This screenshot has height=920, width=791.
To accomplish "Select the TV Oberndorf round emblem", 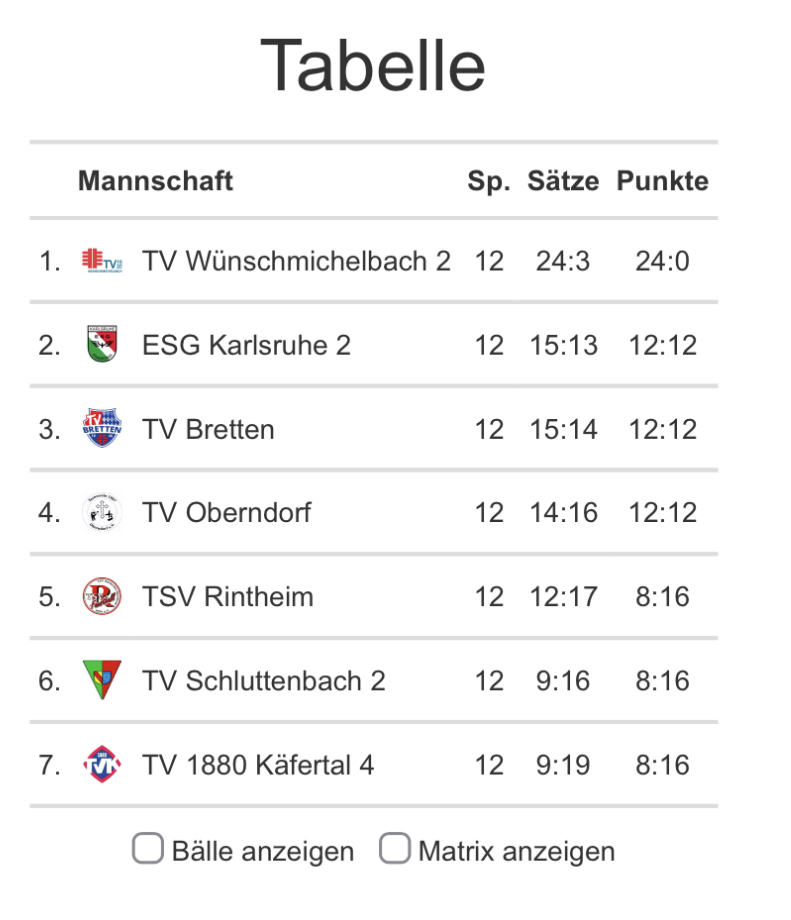I will 102,512.
